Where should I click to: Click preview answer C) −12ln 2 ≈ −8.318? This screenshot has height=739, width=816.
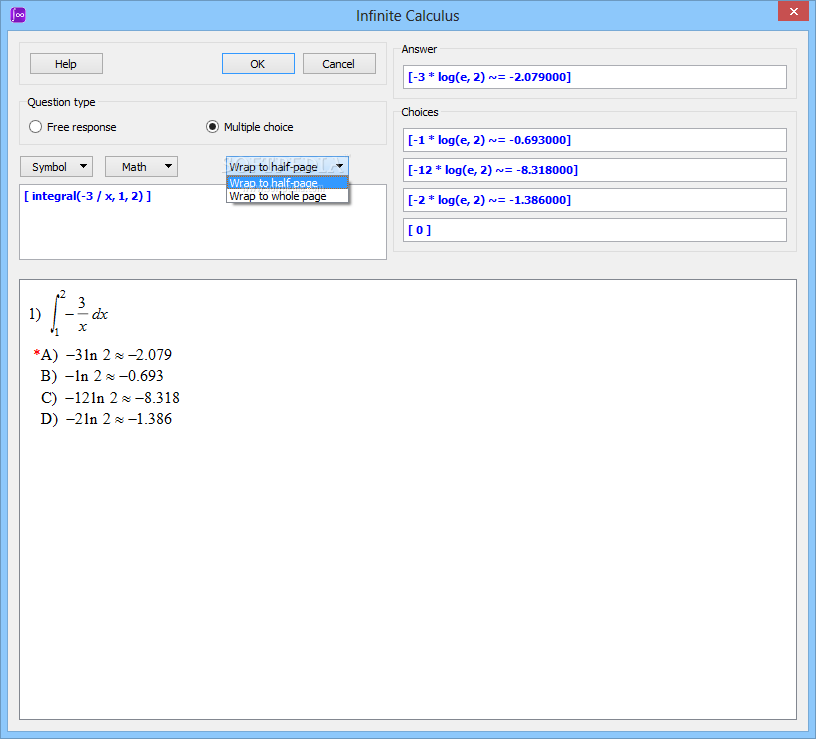coord(110,398)
